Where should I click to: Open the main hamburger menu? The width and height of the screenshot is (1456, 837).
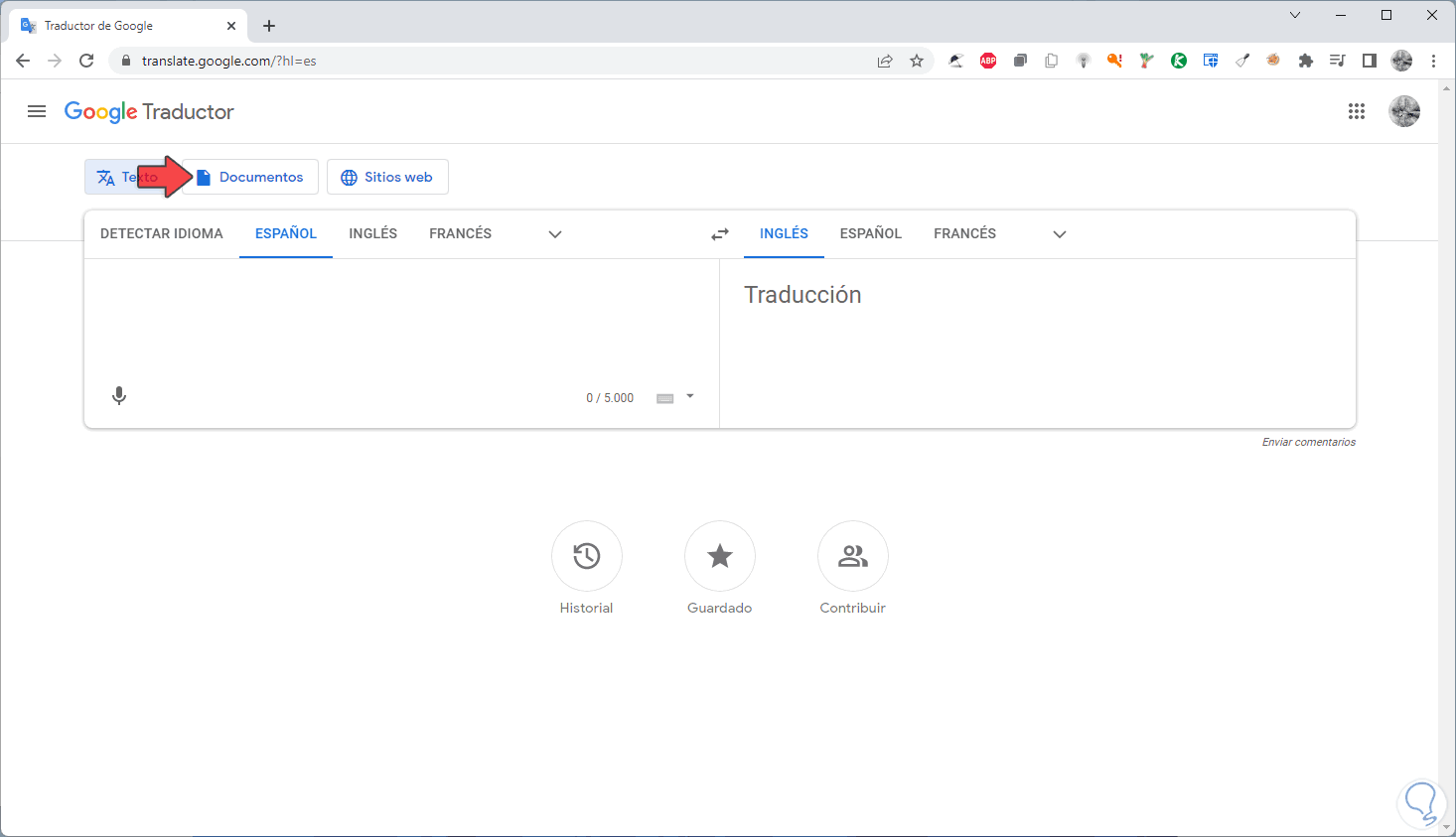tap(37, 111)
